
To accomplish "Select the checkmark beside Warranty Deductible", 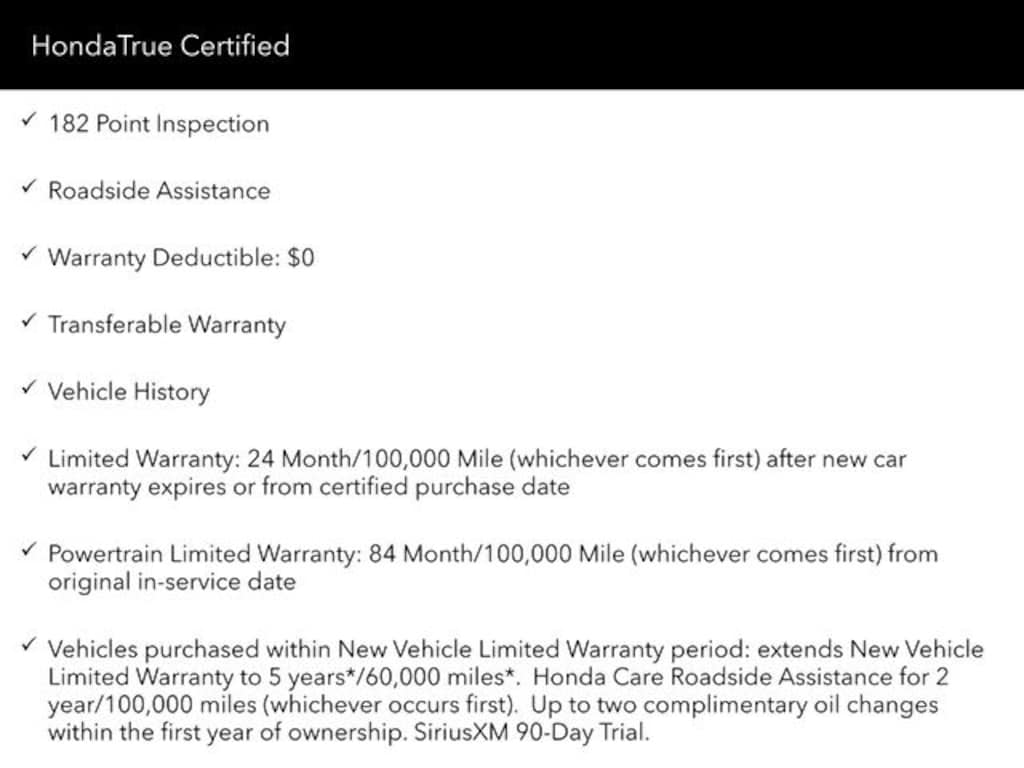I will (x=28, y=256).
